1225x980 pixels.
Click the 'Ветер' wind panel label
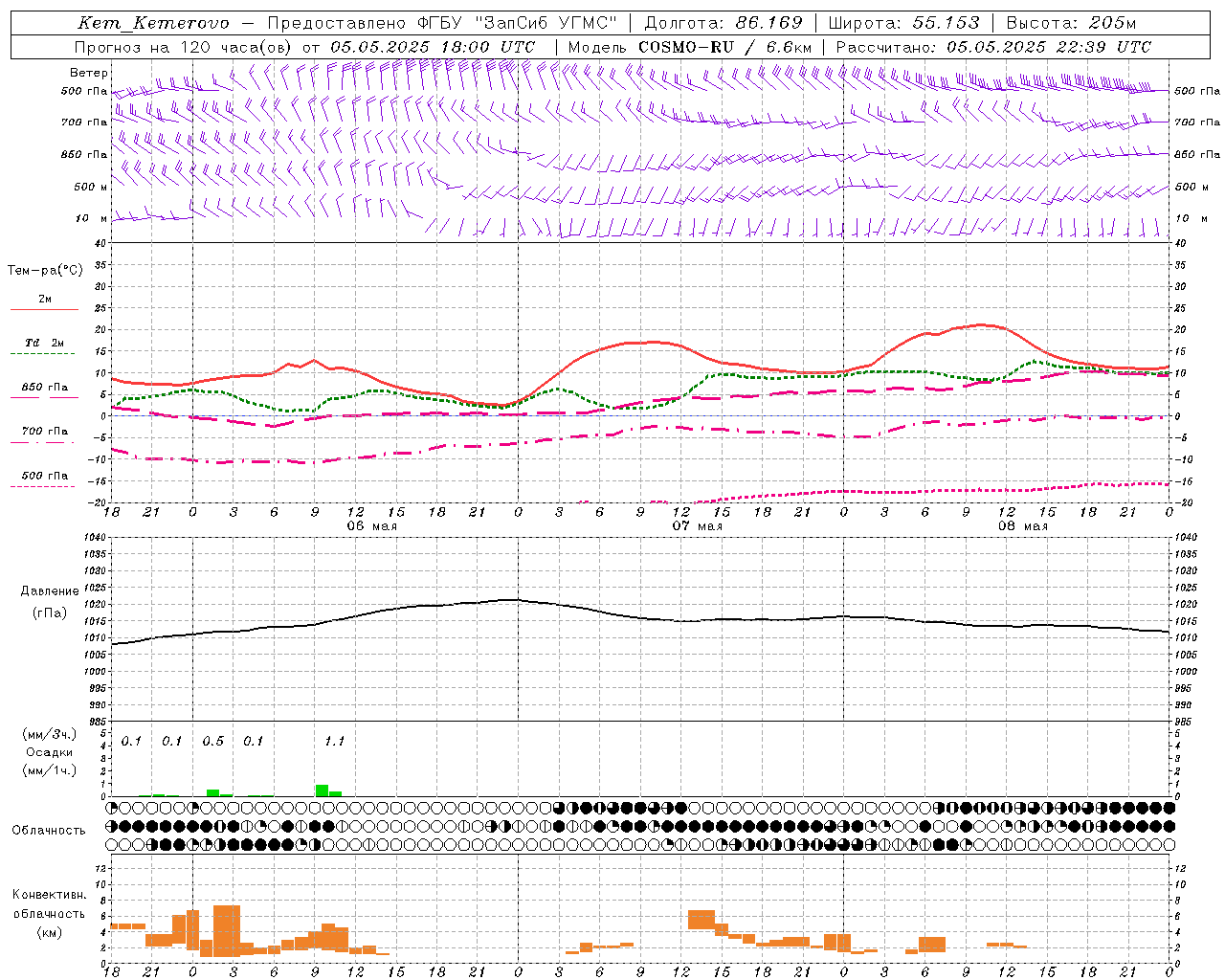point(89,73)
